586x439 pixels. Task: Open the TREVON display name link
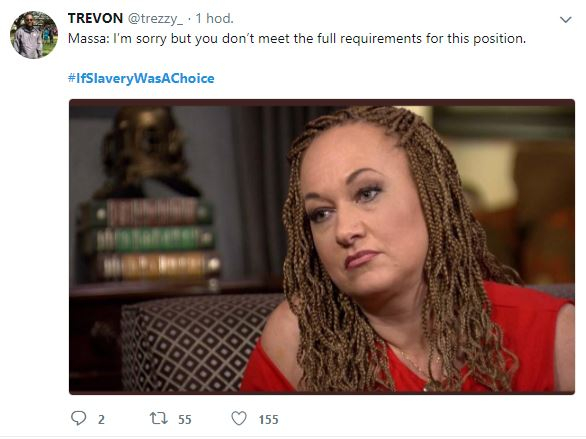click(95, 18)
